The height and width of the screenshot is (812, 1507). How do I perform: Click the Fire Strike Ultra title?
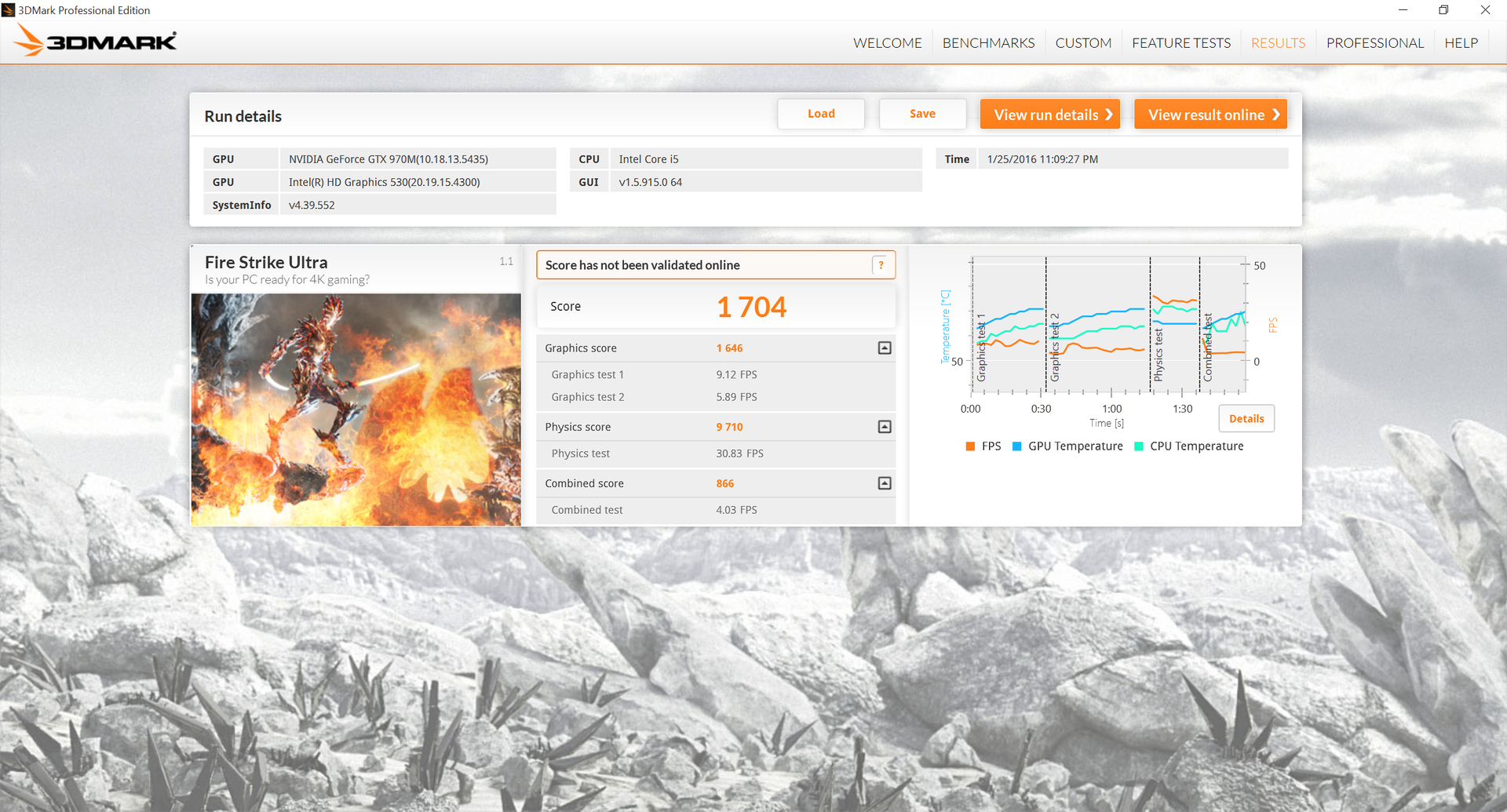266,262
